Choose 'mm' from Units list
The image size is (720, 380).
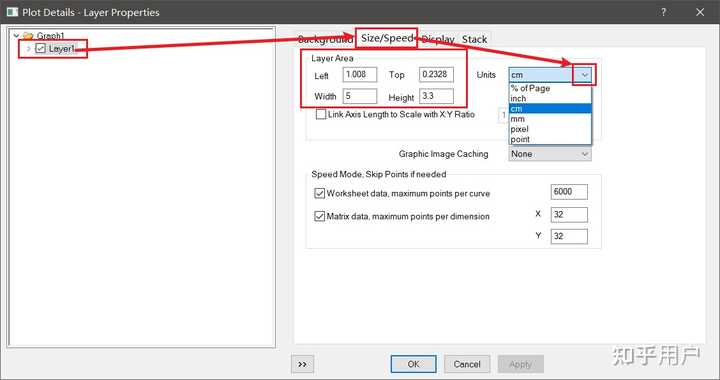(550, 119)
